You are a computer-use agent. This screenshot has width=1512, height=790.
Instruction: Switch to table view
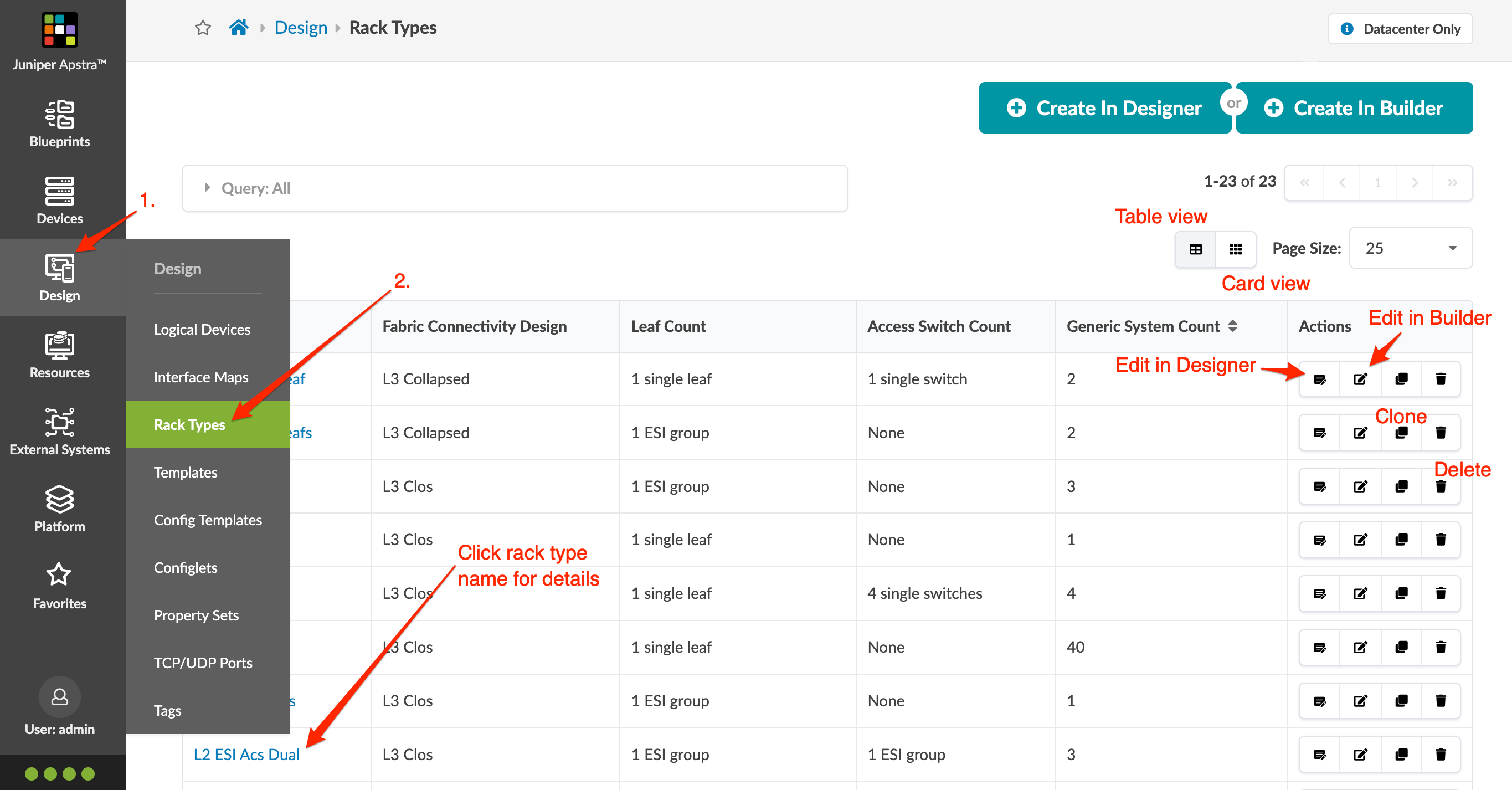[x=1195, y=249]
